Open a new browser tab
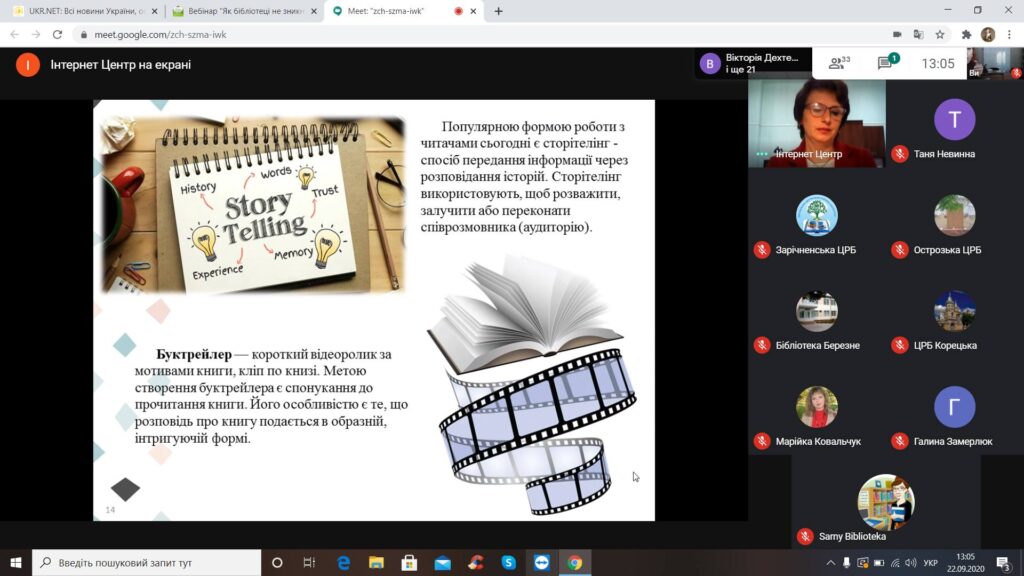This screenshot has width=1024, height=576. click(x=498, y=11)
